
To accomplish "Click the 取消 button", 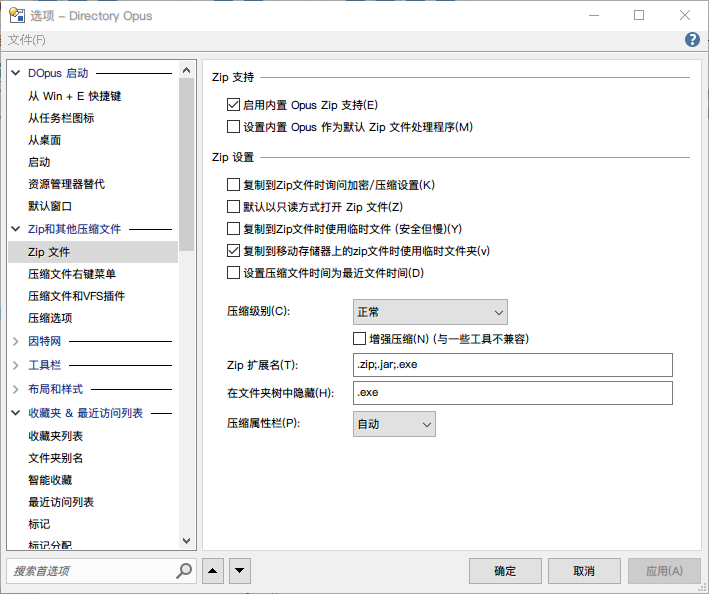I will pos(584,571).
